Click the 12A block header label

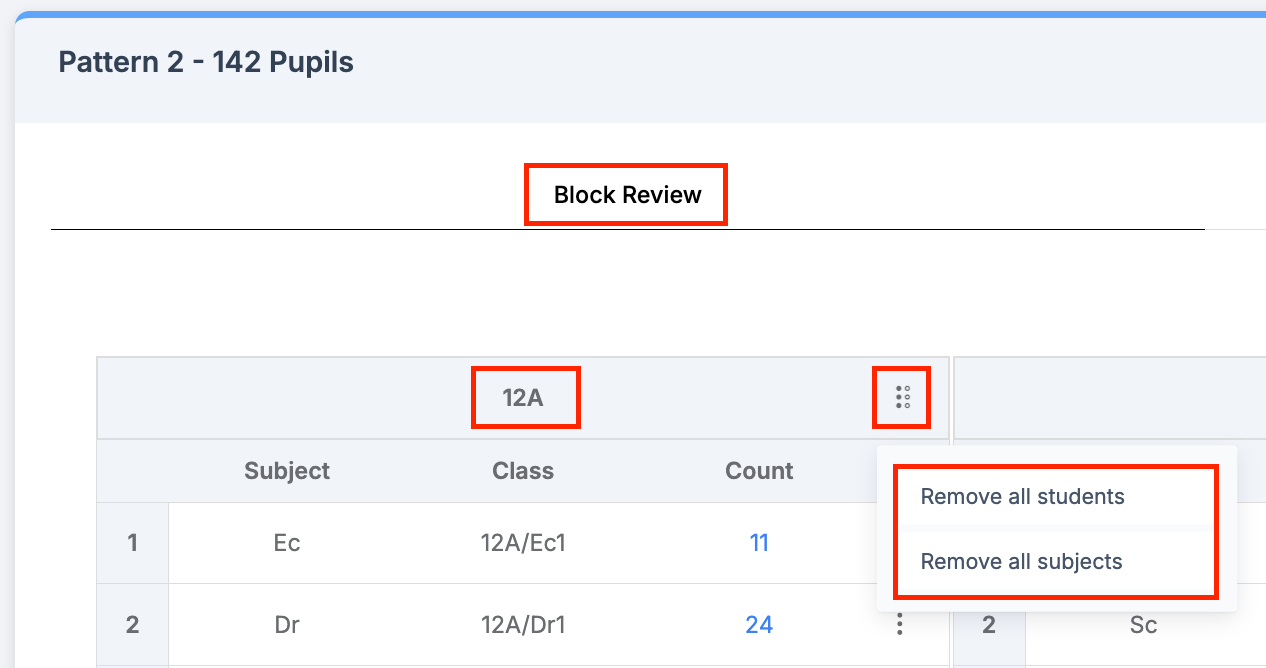click(525, 397)
